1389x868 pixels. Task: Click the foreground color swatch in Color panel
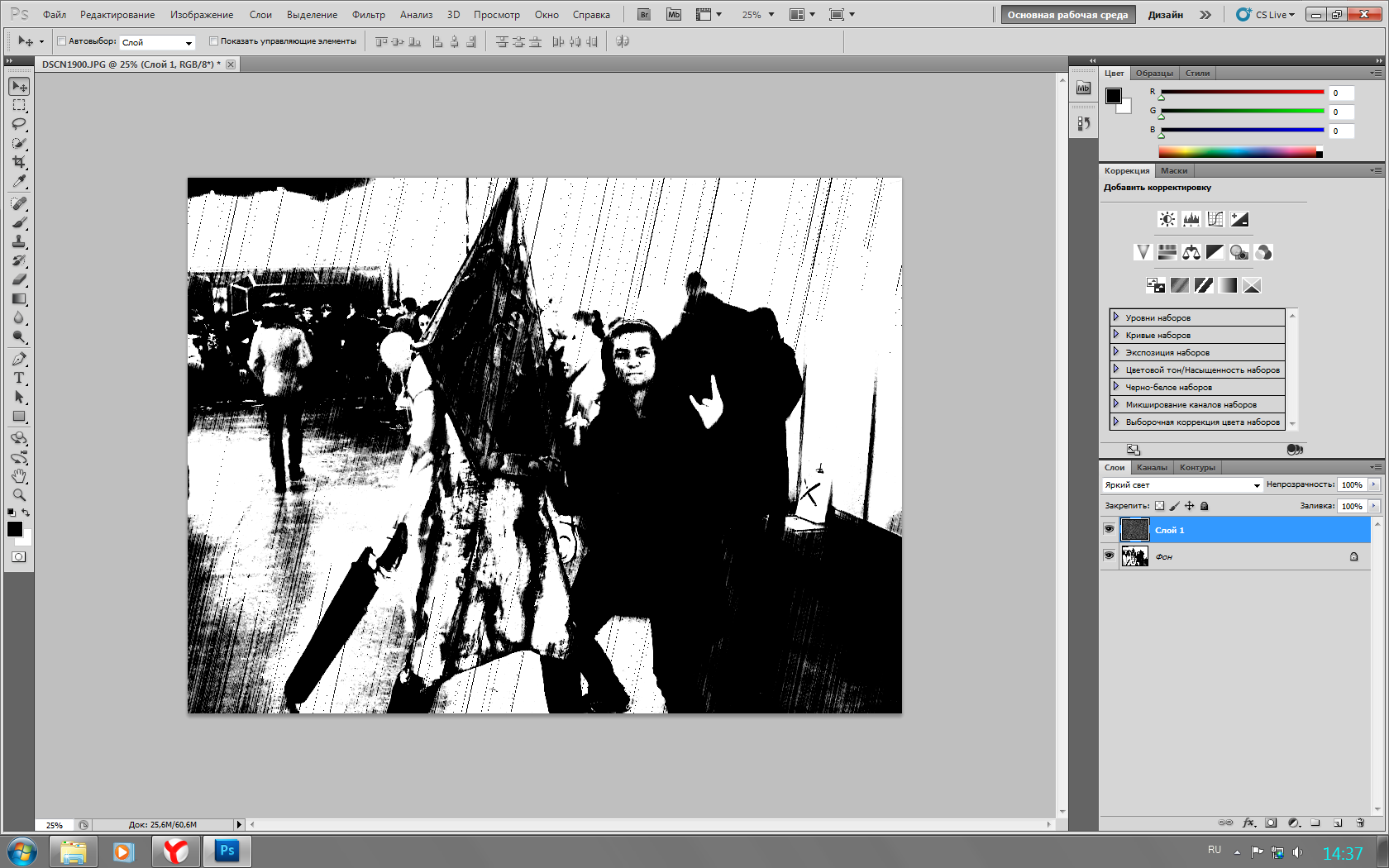[1114, 96]
